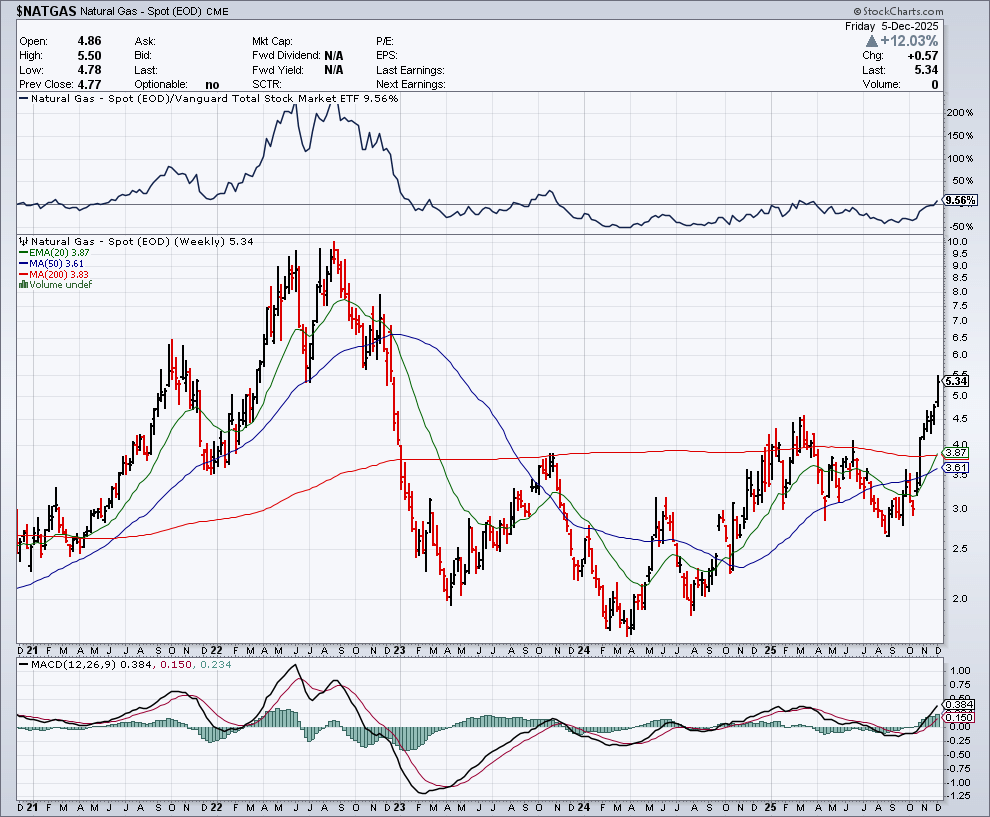
Task: Click the 9.56% relative strength axis tag
Action: click(x=958, y=200)
